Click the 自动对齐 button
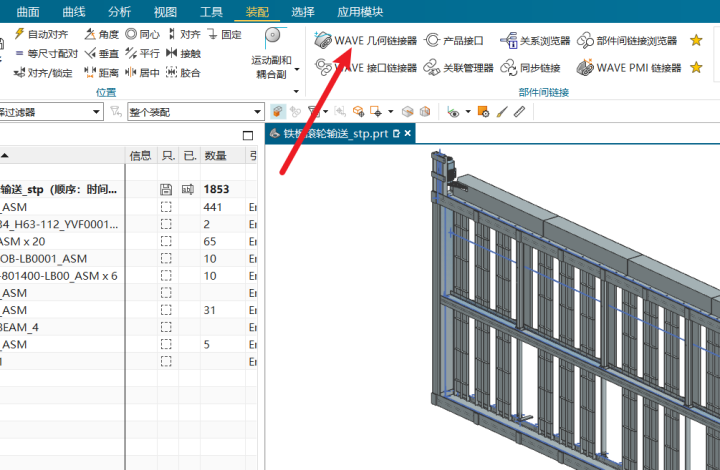This screenshot has width=720, height=470. coord(40,34)
